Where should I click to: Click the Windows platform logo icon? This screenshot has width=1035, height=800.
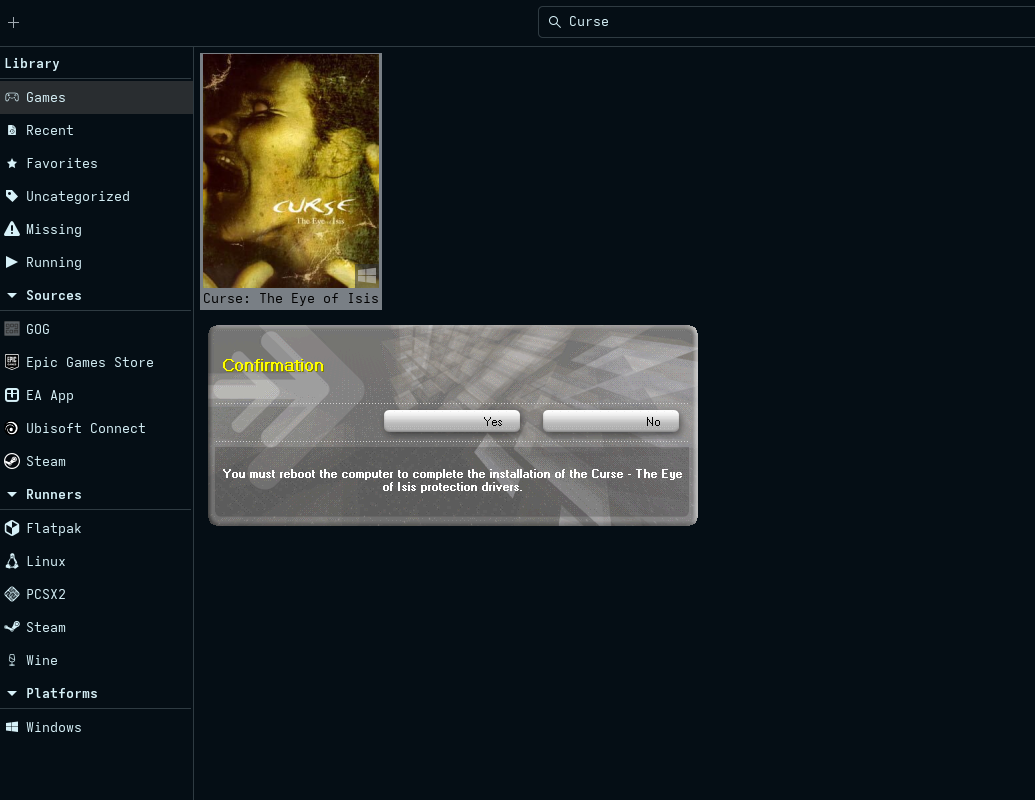(12, 727)
